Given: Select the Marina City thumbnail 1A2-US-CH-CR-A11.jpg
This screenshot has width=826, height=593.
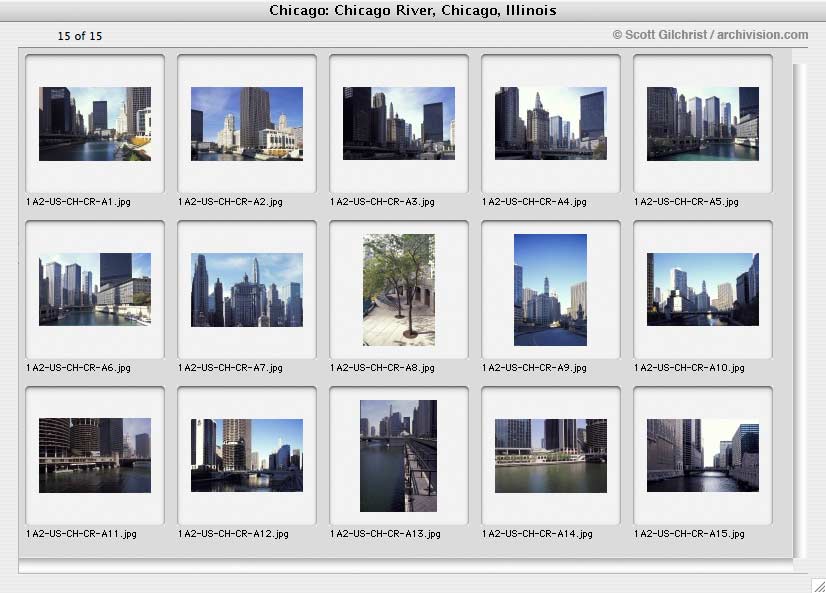Looking at the screenshot, I should (x=95, y=456).
